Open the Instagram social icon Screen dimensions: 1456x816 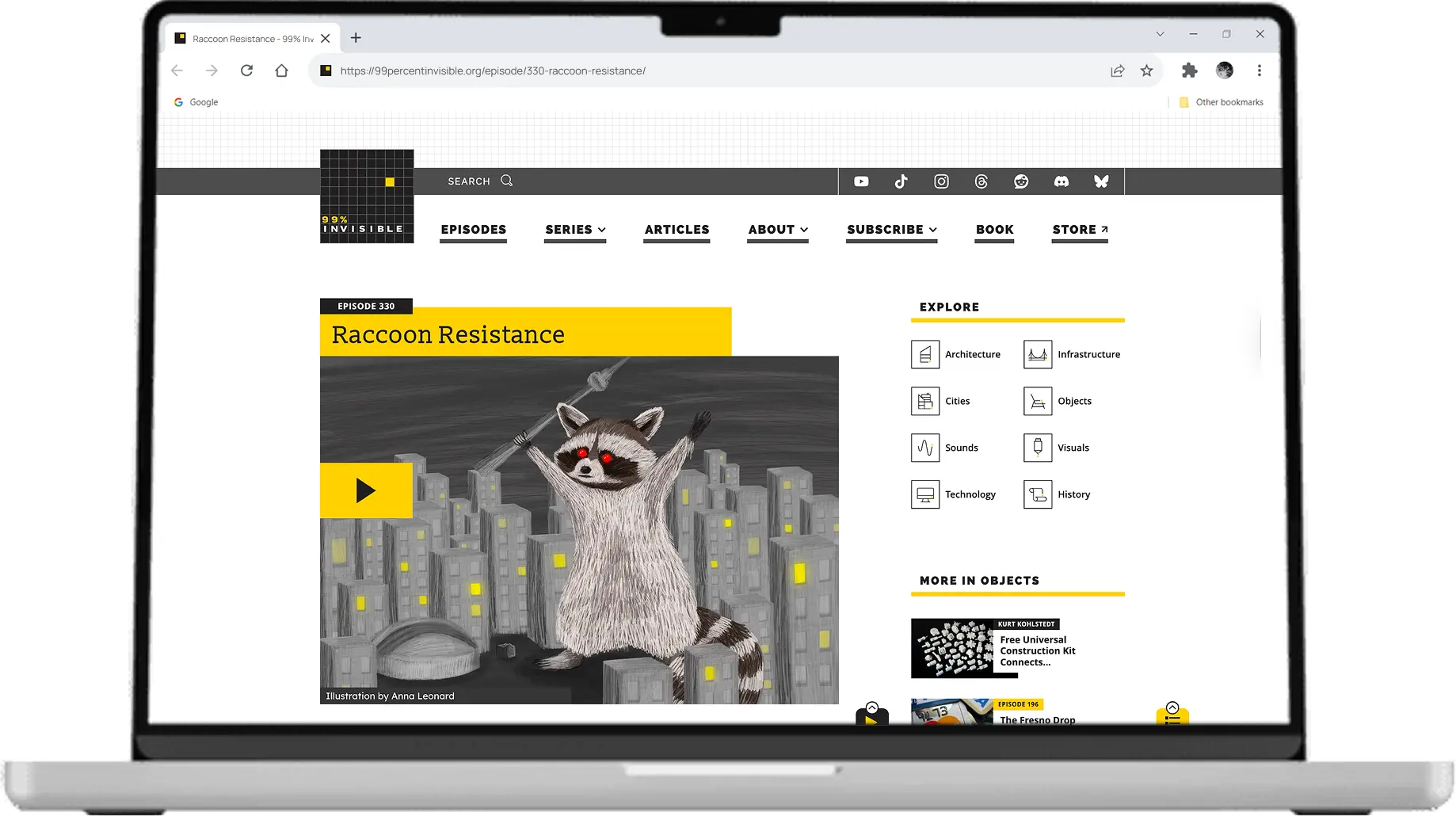click(941, 181)
